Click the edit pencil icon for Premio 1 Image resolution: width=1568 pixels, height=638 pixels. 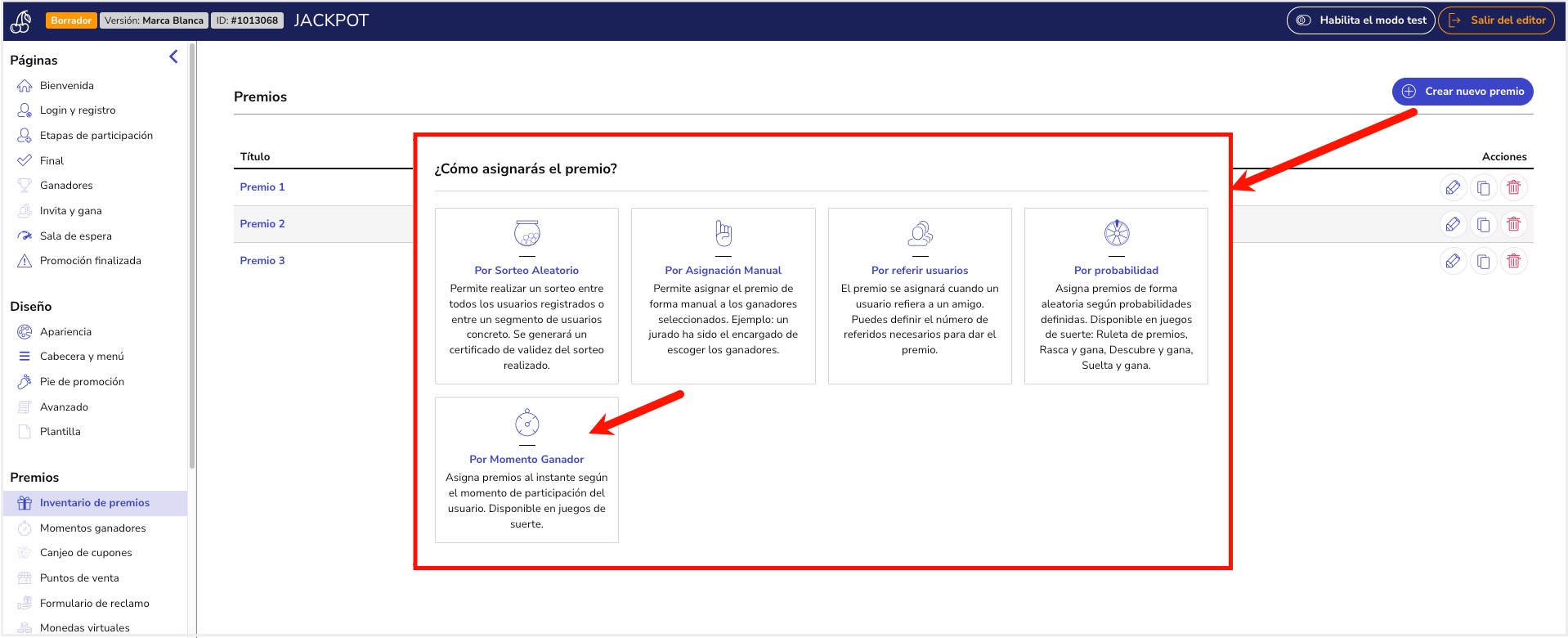(x=1453, y=187)
